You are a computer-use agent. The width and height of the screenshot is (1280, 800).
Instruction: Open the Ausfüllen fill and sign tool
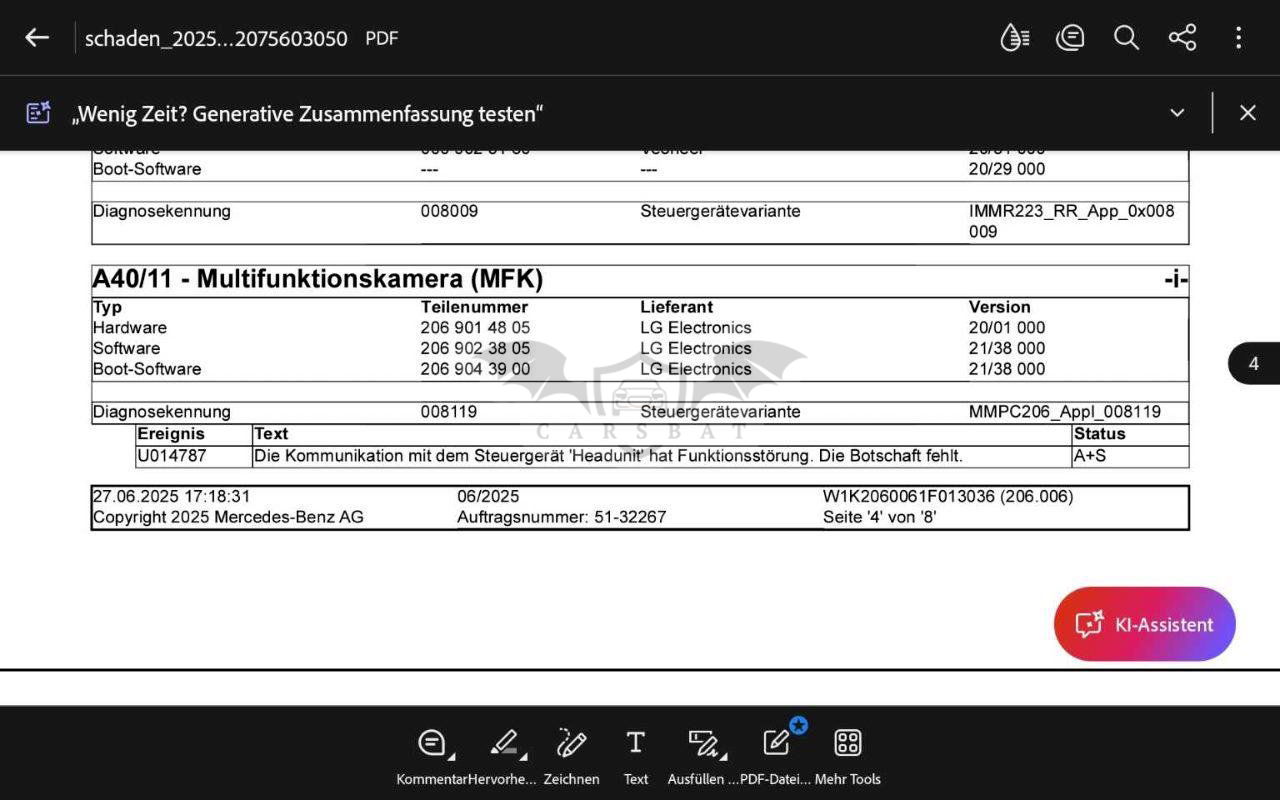click(x=703, y=755)
